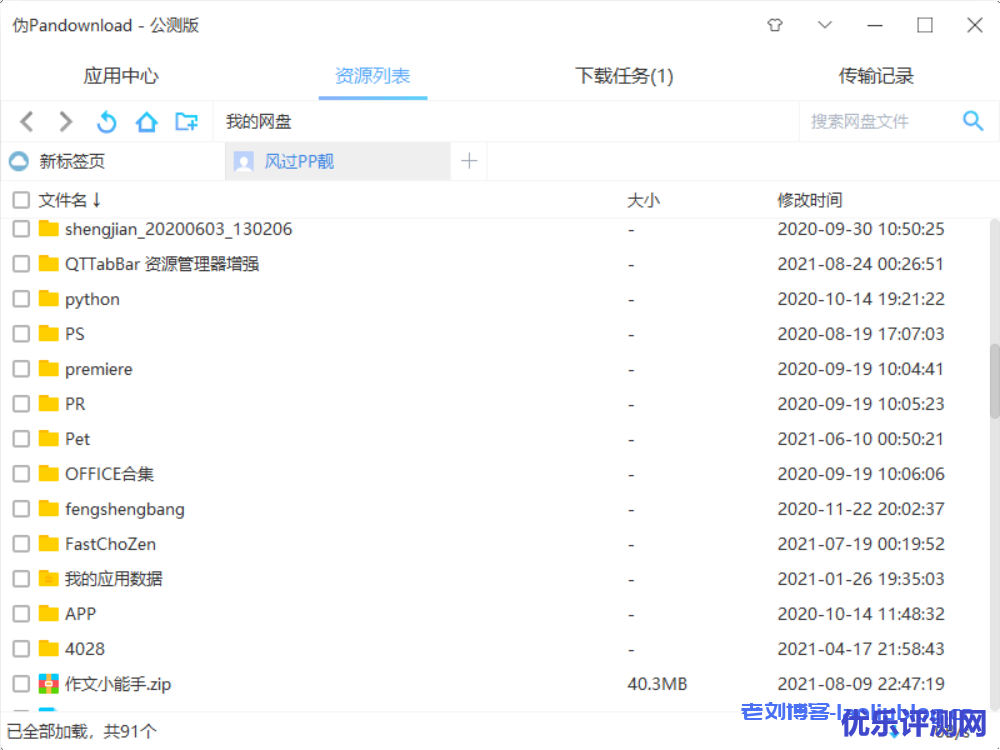Go to the home directory icon
Image resolution: width=1000 pixels, height=750 pixels.
(147, 121)
